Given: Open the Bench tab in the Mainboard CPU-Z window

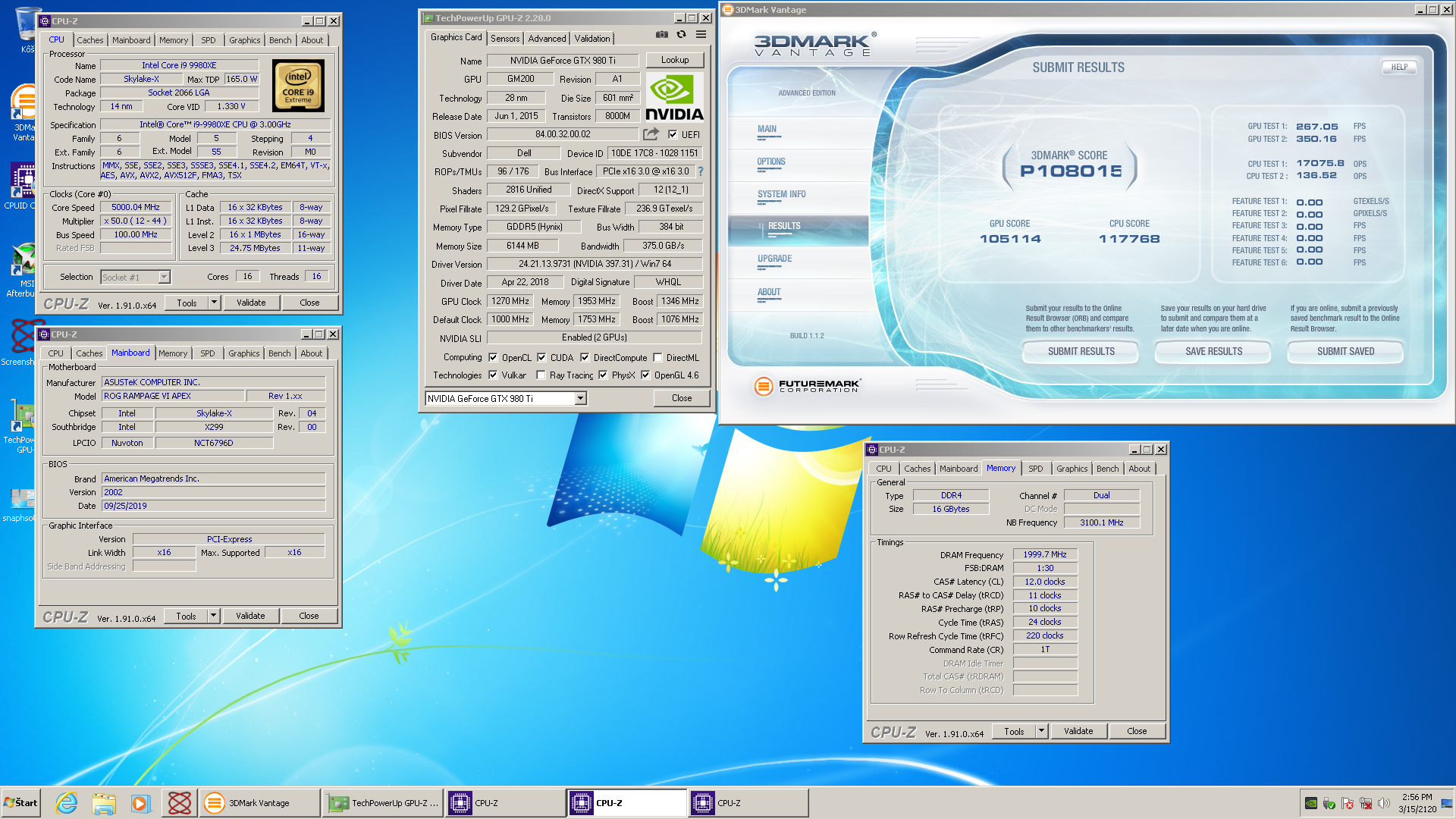Looking at the screenshot, I should pyautogui.click(x=279, y=353).
